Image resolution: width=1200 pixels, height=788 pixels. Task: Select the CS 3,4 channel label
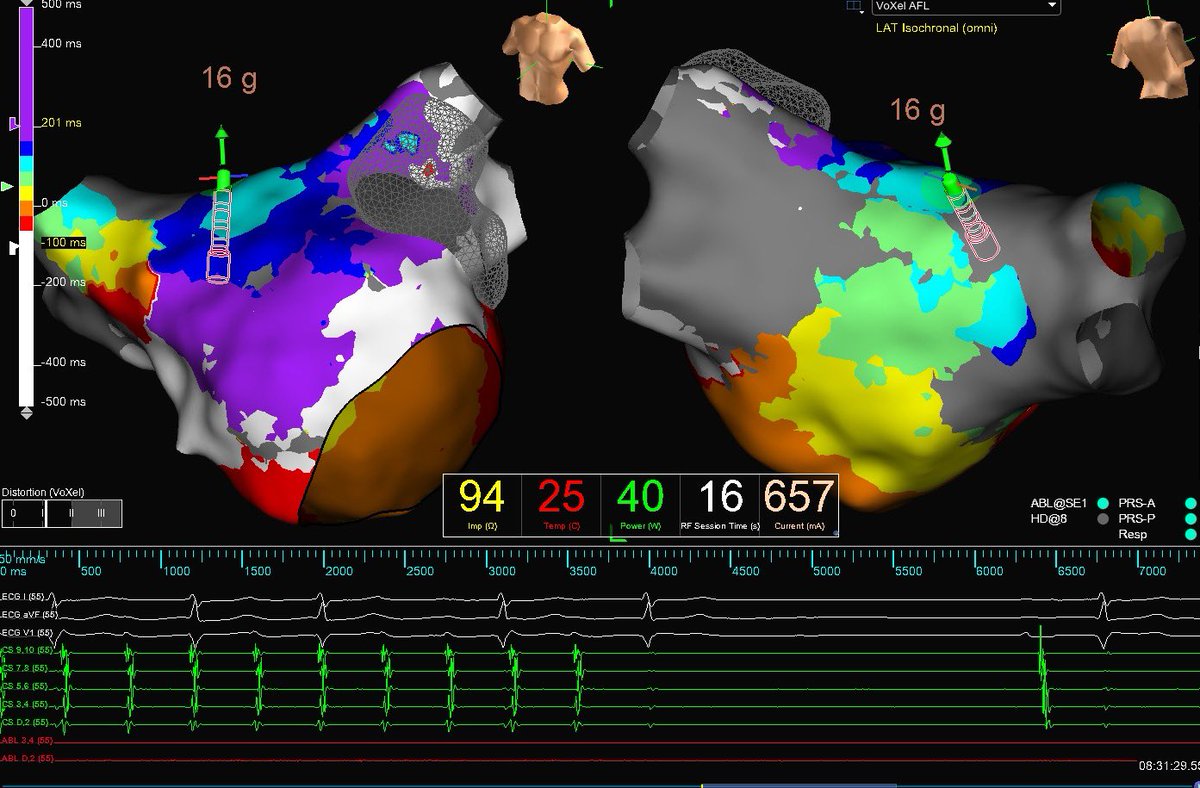[26, 704]
